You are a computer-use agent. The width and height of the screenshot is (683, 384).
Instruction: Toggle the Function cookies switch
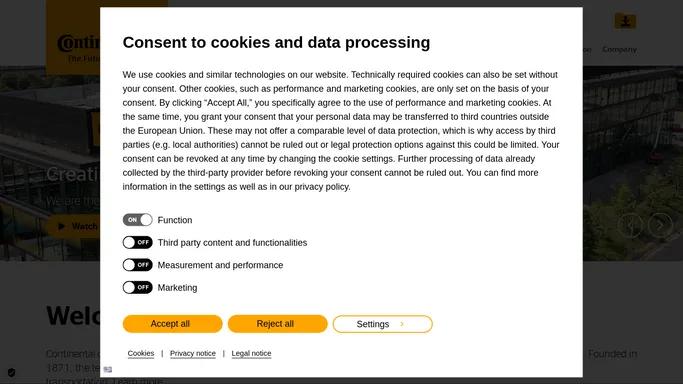pyautogui.click(x=137, y=220)
